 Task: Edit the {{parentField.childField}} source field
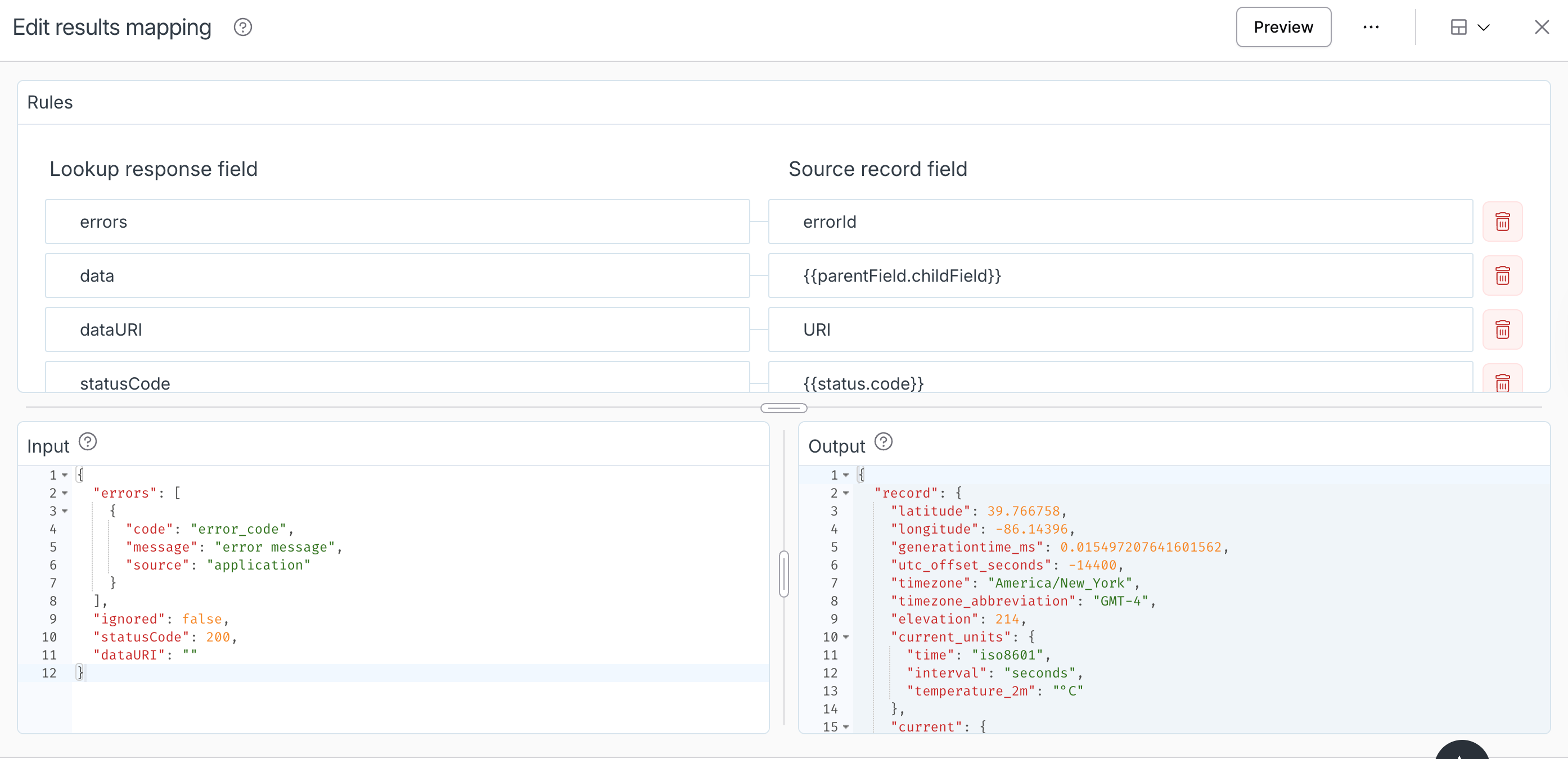[x=1121, y=275]
